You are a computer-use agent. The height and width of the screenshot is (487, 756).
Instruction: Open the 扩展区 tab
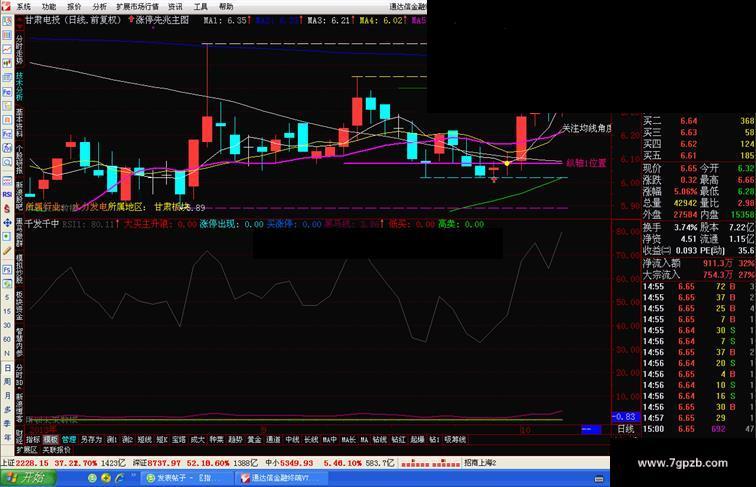coord(27,450)
